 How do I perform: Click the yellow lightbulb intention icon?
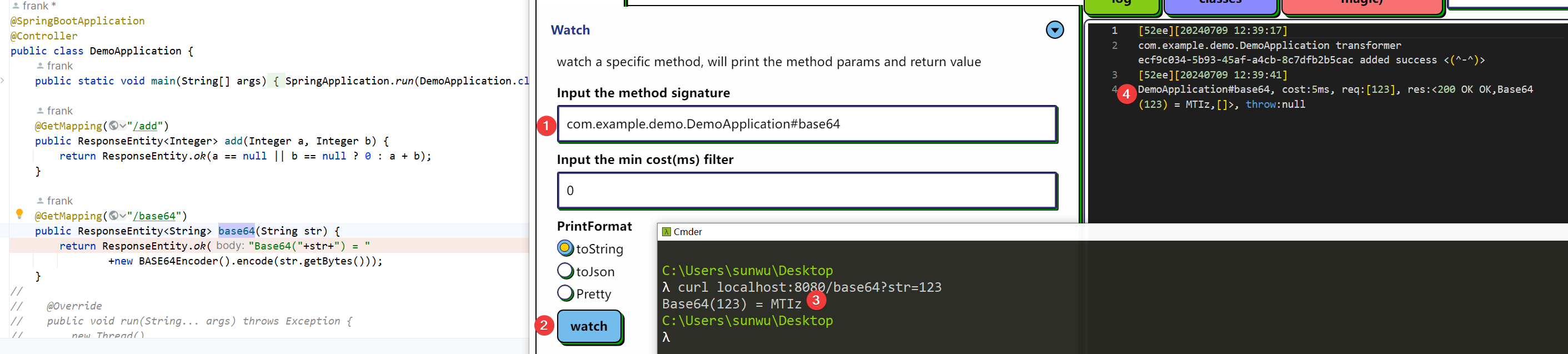[19, 214]
